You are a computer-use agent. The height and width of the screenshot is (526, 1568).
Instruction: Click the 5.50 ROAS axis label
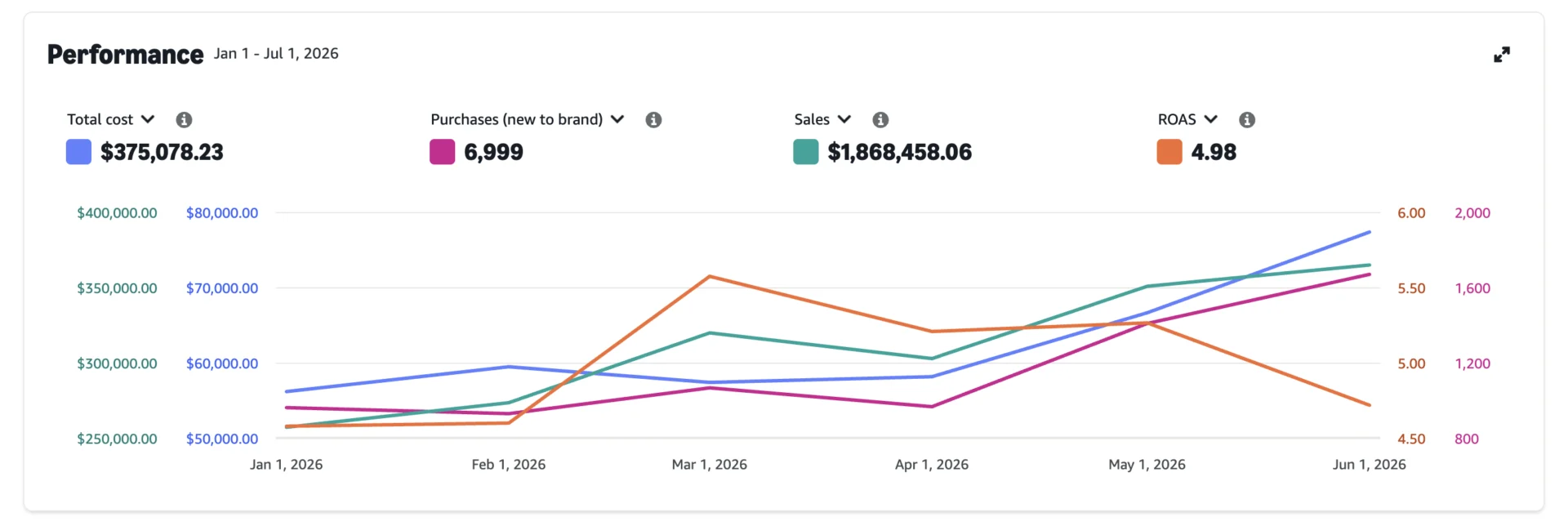coord(1411,288)
